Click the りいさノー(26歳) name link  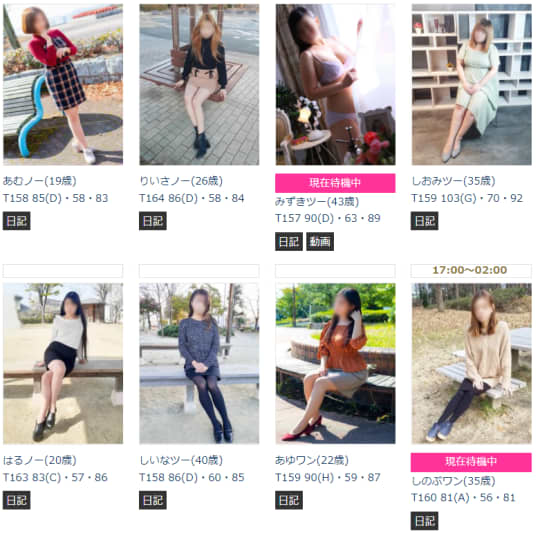point(181,181)
